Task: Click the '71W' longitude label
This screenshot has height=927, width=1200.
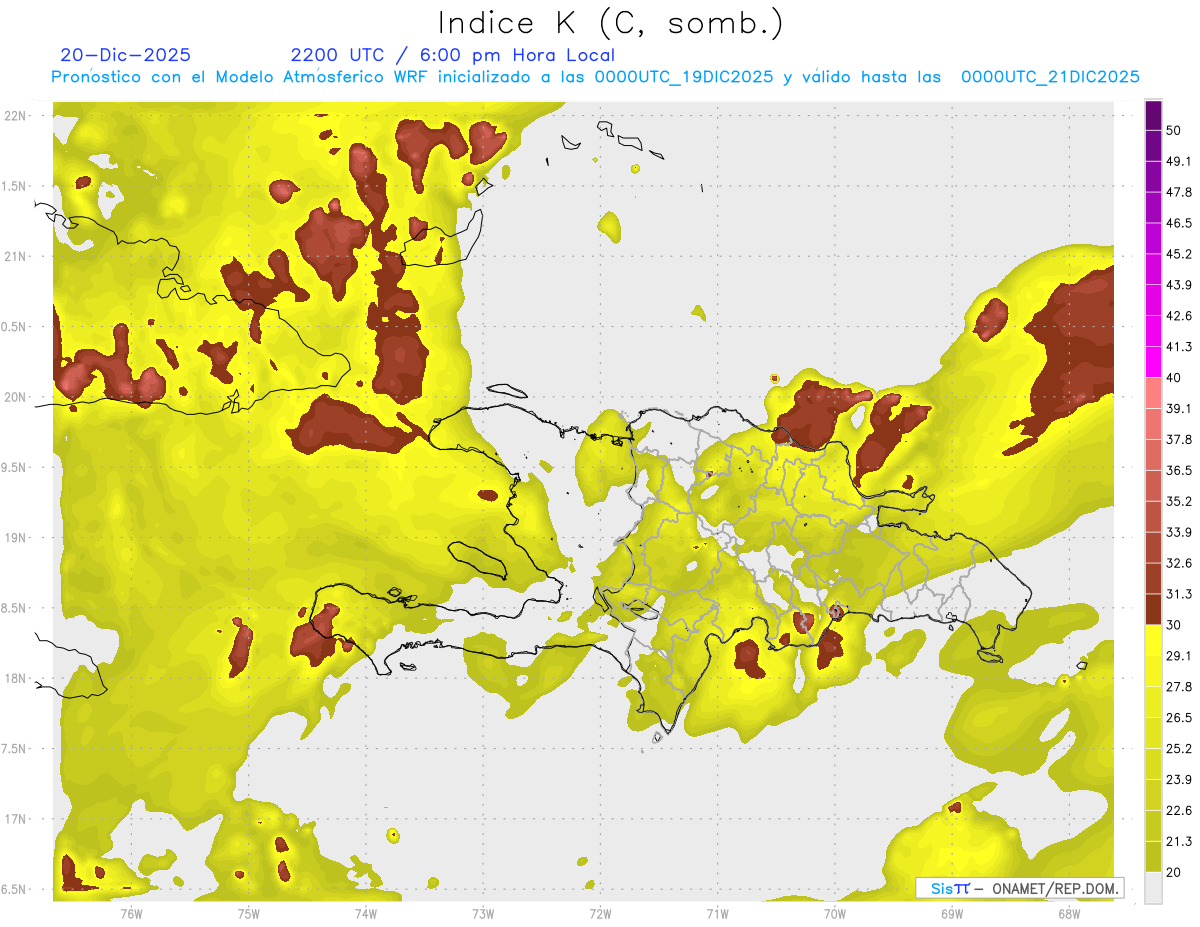Action: tap(717, 913)
